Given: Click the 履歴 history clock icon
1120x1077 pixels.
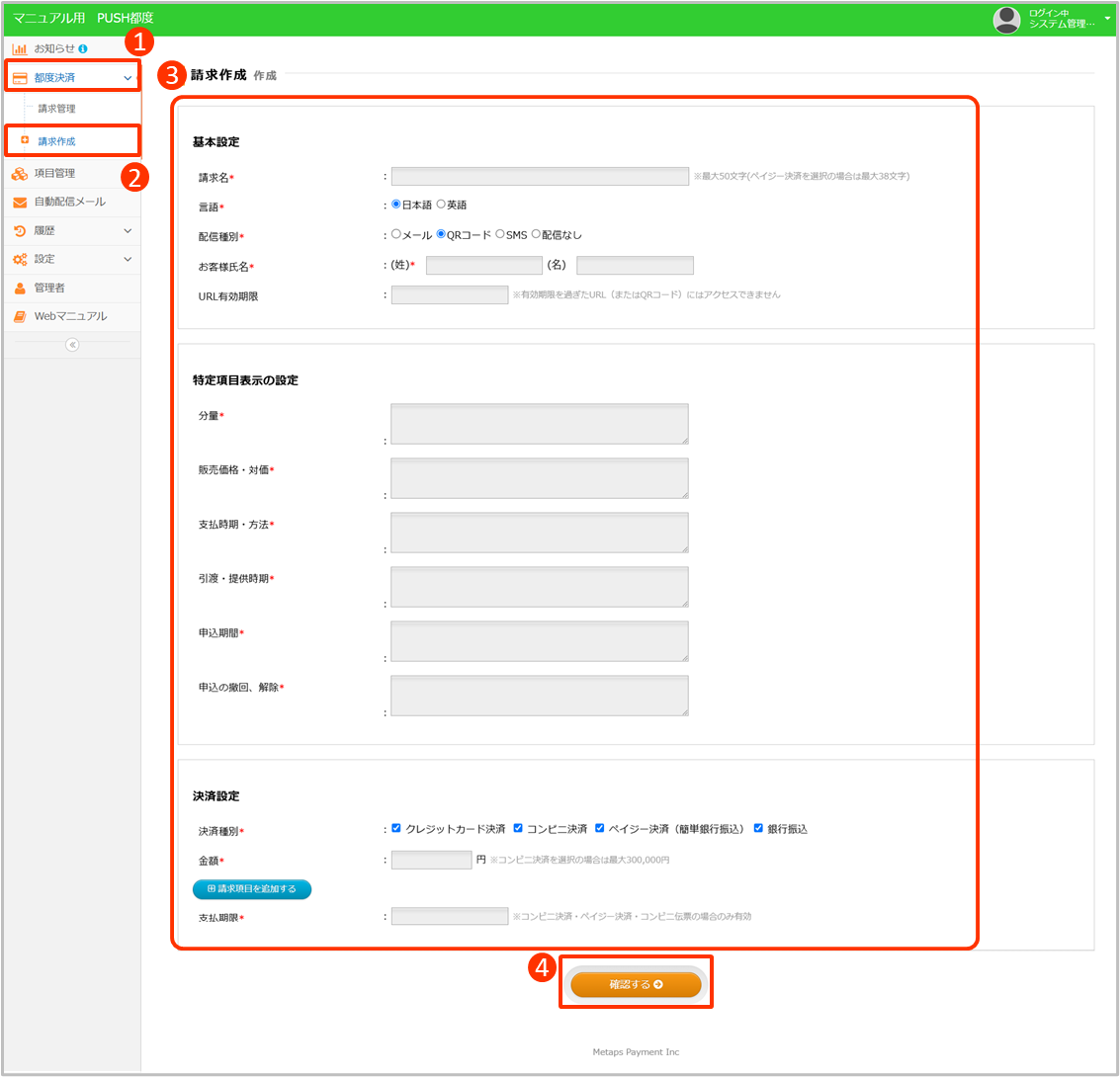Looking at the screenshot, I should [20, 231].
